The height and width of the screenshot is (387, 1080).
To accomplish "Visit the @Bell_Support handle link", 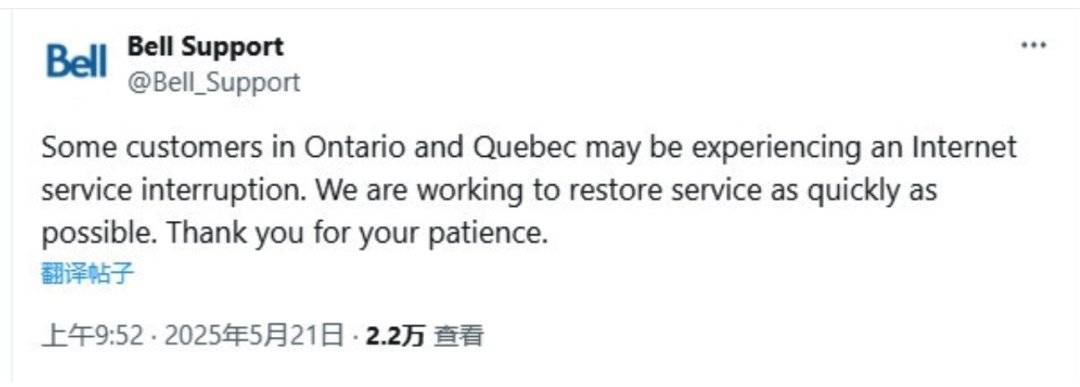I will click(214, 82).
